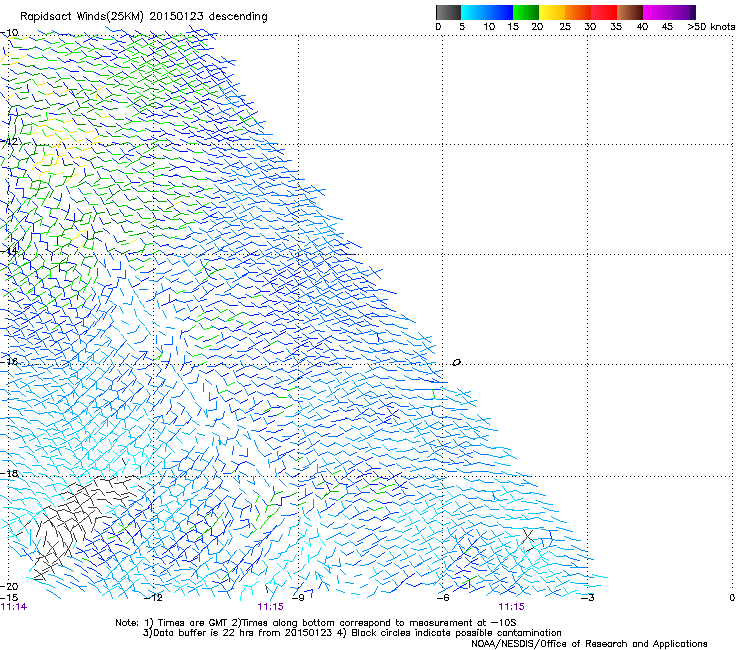
Task: Select the orange 25-30 knots legend swatch
Action: (578, 12)
